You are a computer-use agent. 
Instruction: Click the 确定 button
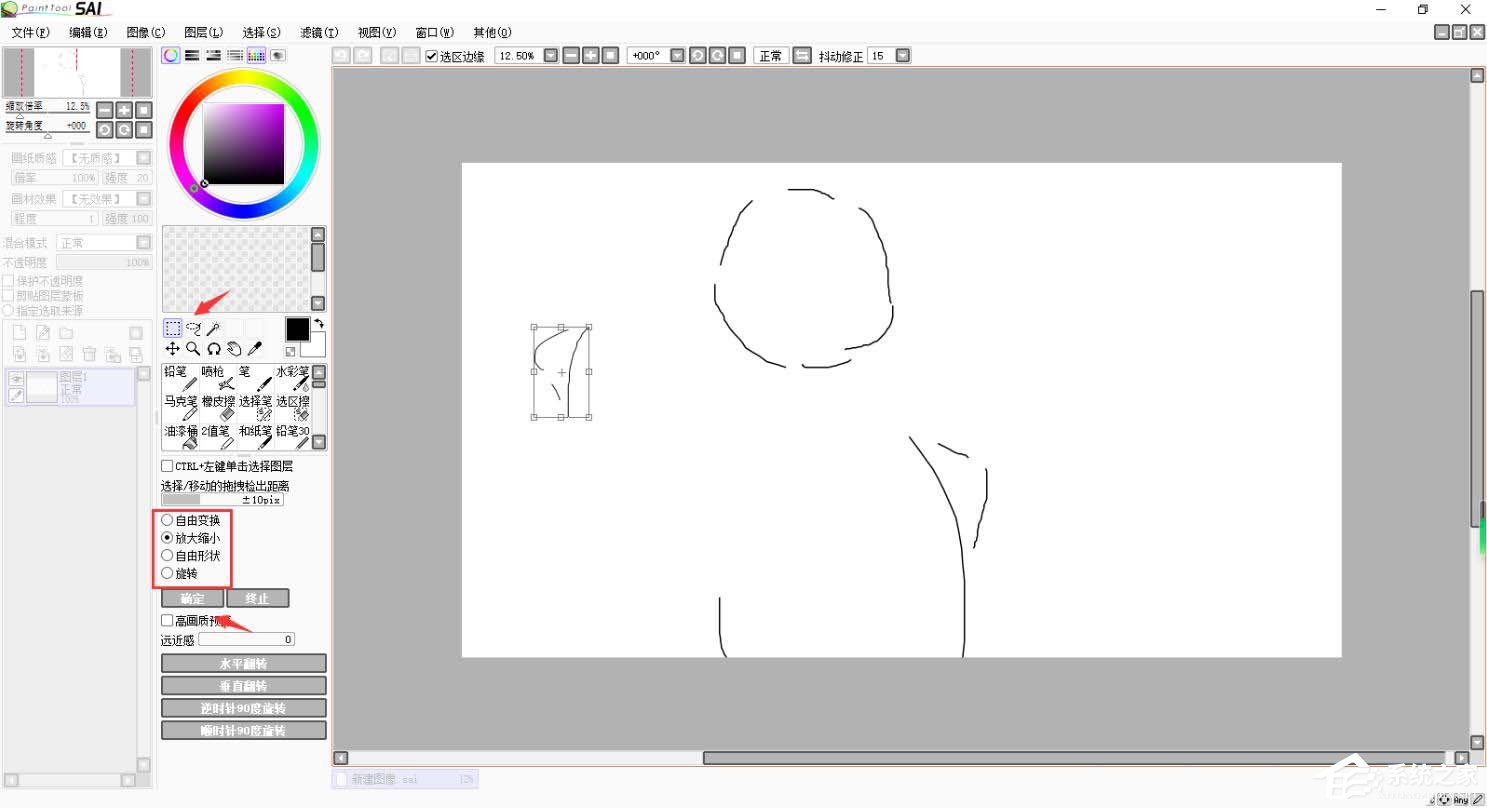pyautogui.click(x=193, y=598)
